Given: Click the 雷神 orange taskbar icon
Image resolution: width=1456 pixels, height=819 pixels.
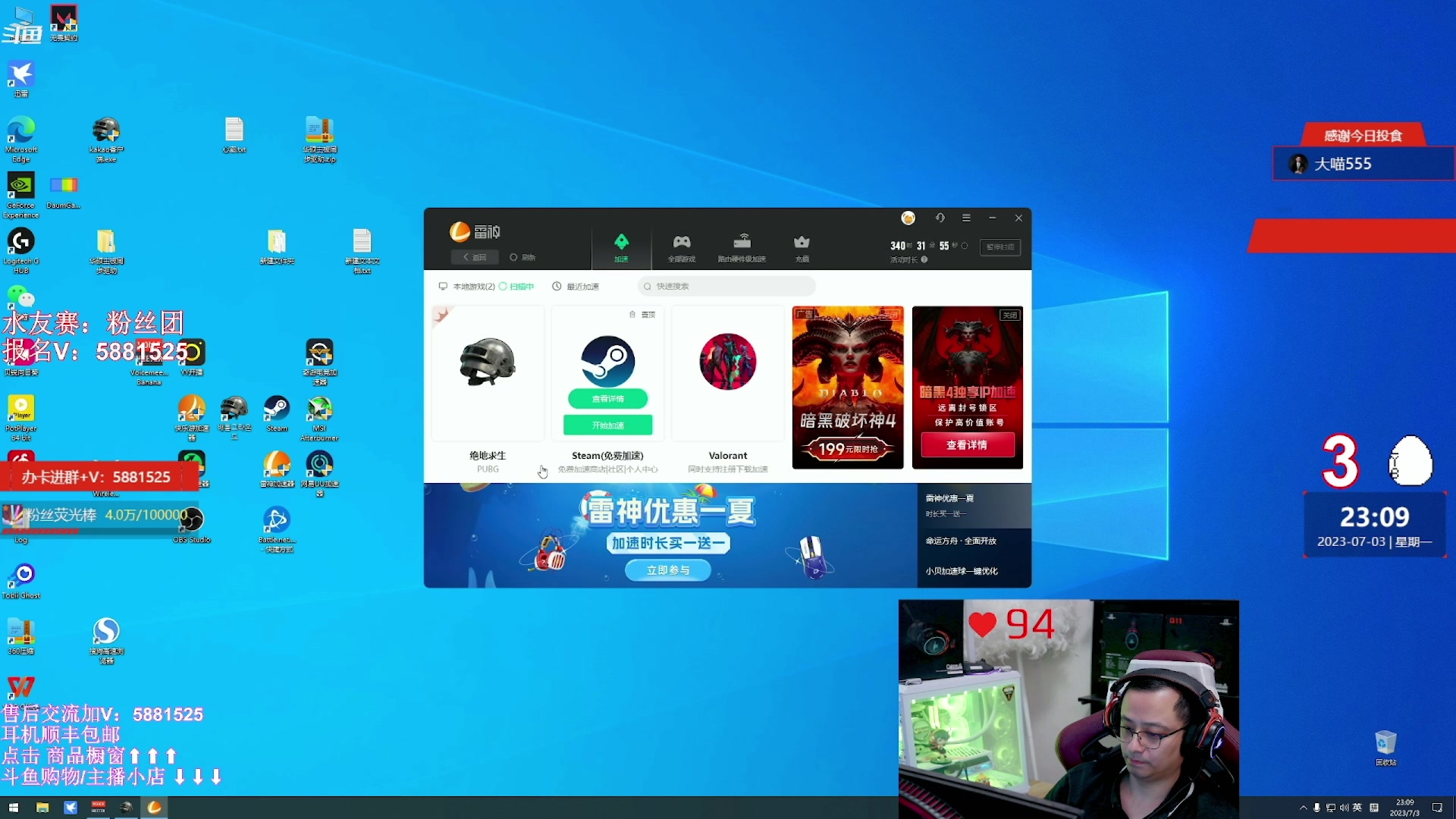Looking at the screenshot, I should coord(154,808).
